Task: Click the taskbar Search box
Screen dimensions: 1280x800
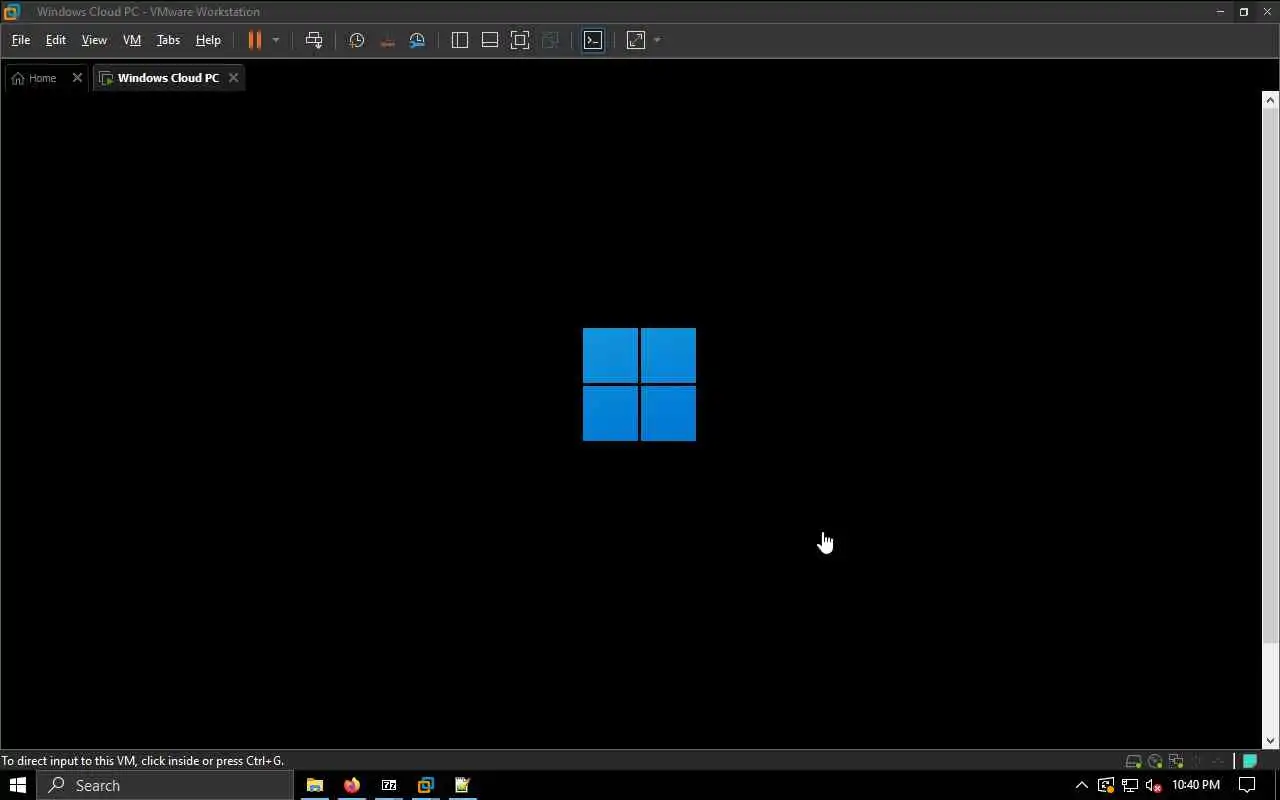Action: pos(165,785)
